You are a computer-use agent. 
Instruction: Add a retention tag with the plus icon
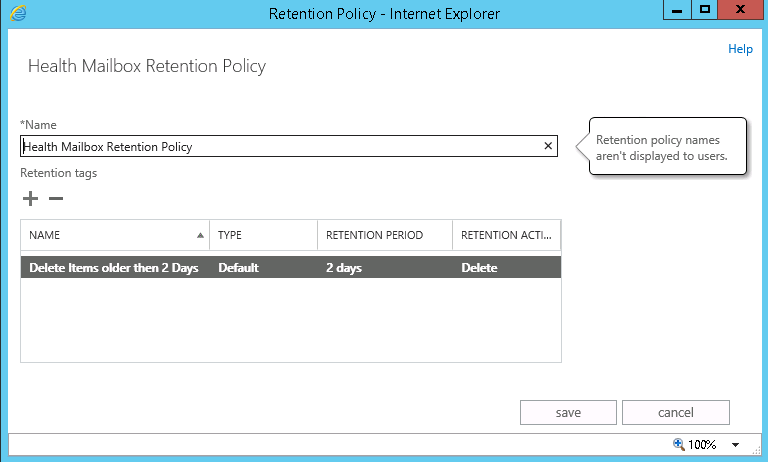click(x=30, y=198)
